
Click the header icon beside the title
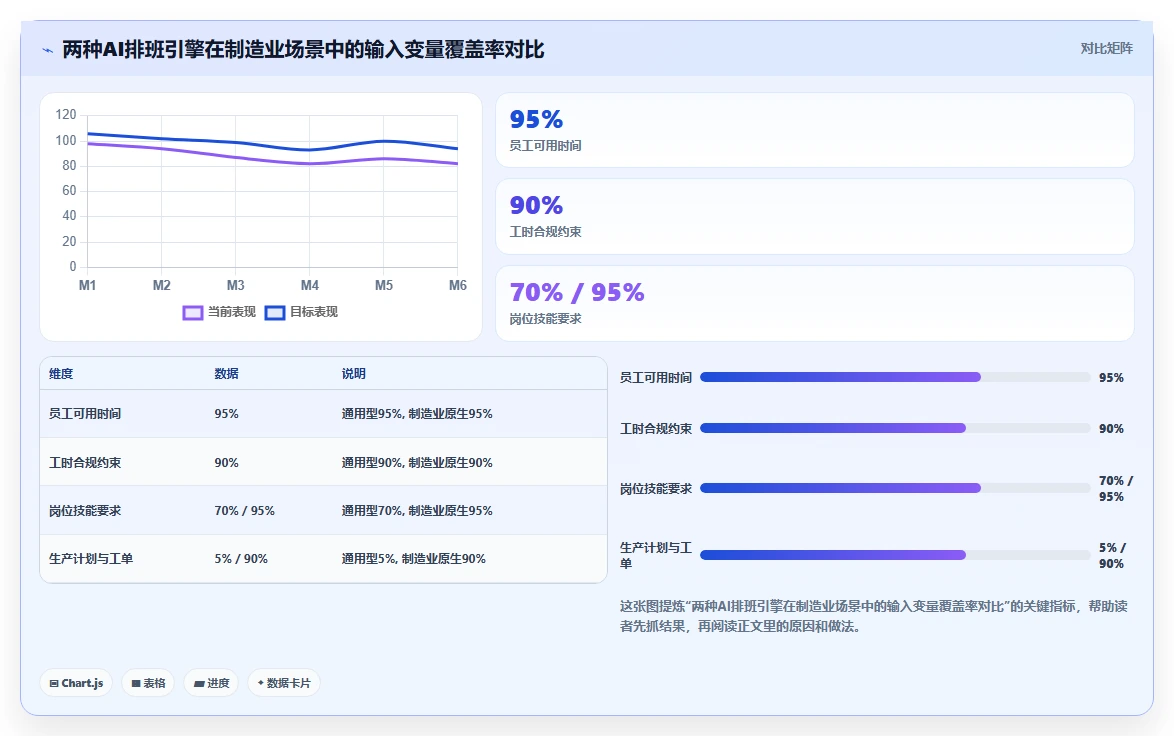click(47, 50)
